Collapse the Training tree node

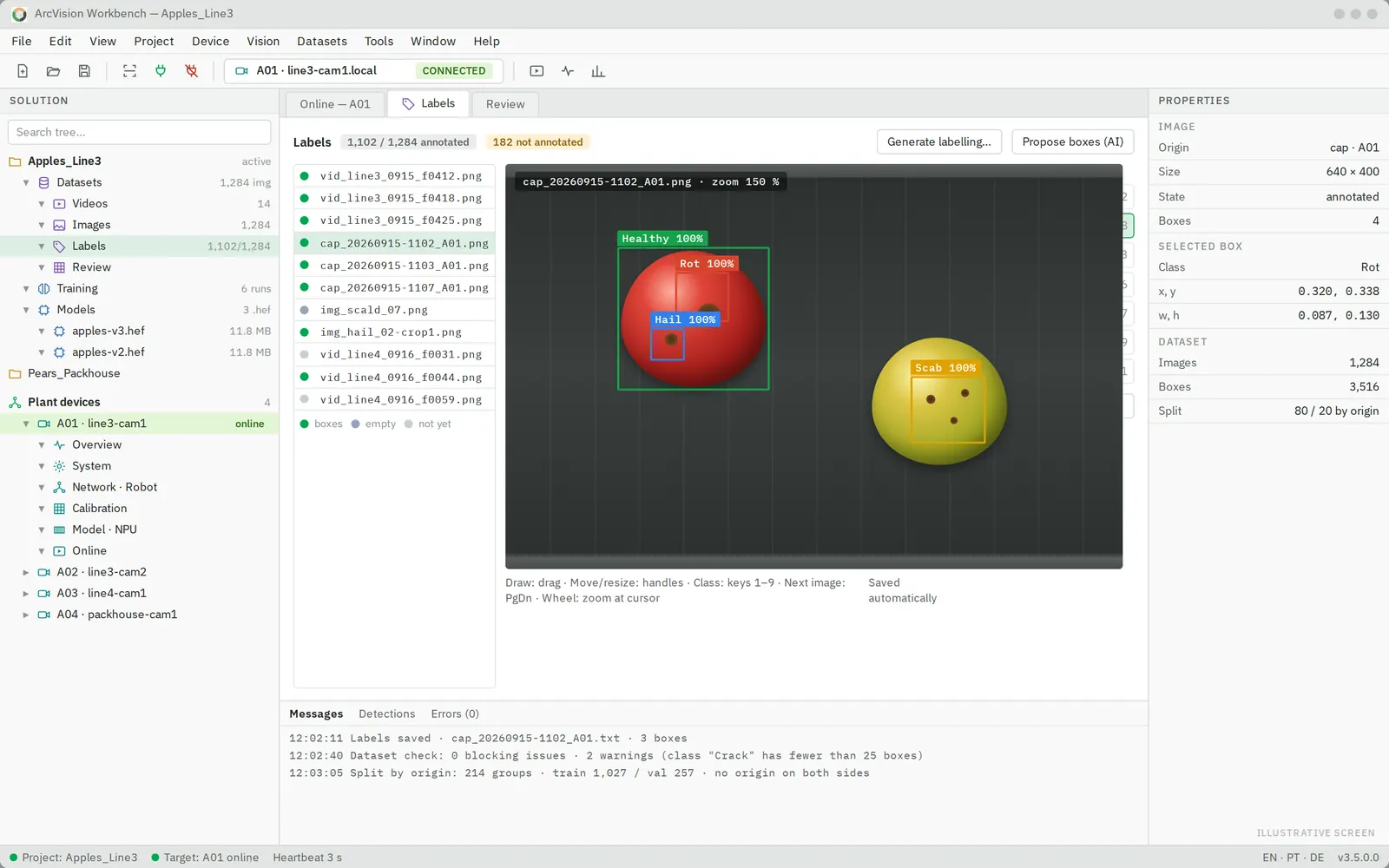click(26, 288)
